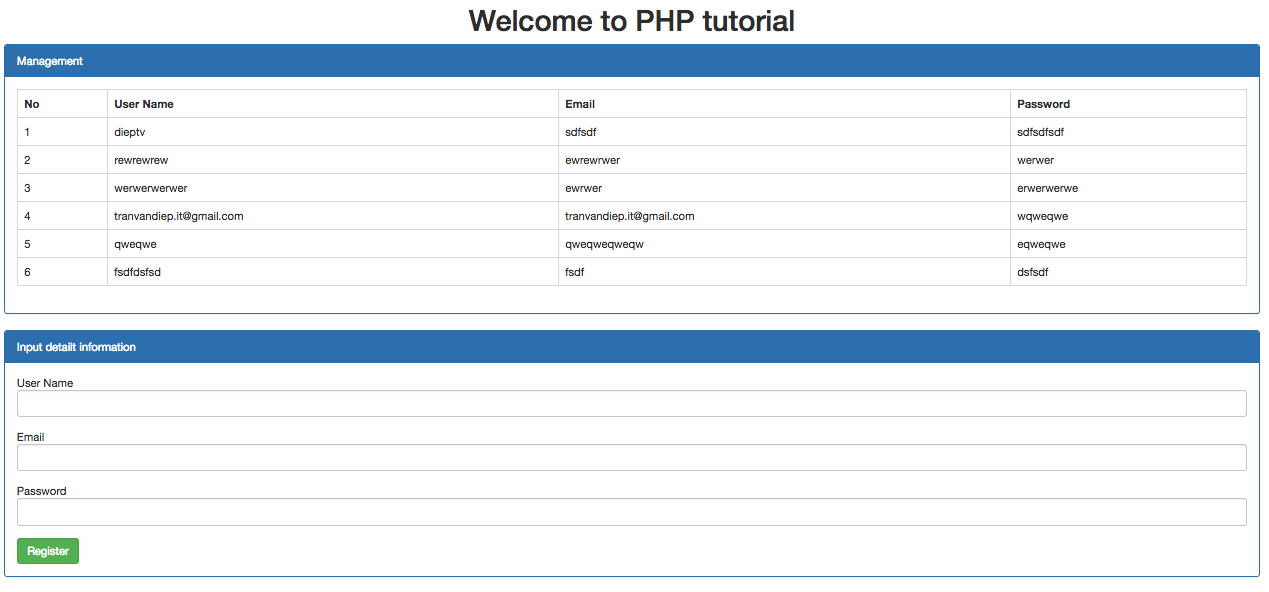Click the green Register button
This screenshot has height=592, width=1269.
point(48,551)
